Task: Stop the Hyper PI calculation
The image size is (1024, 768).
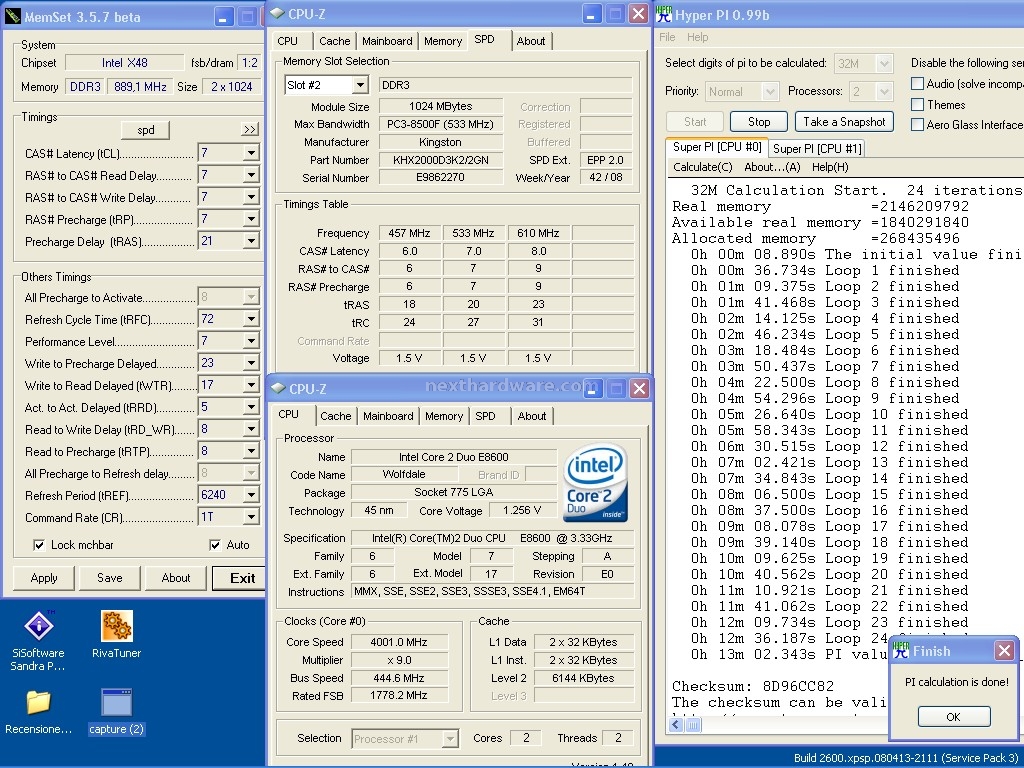Action: tap(759, 121)
